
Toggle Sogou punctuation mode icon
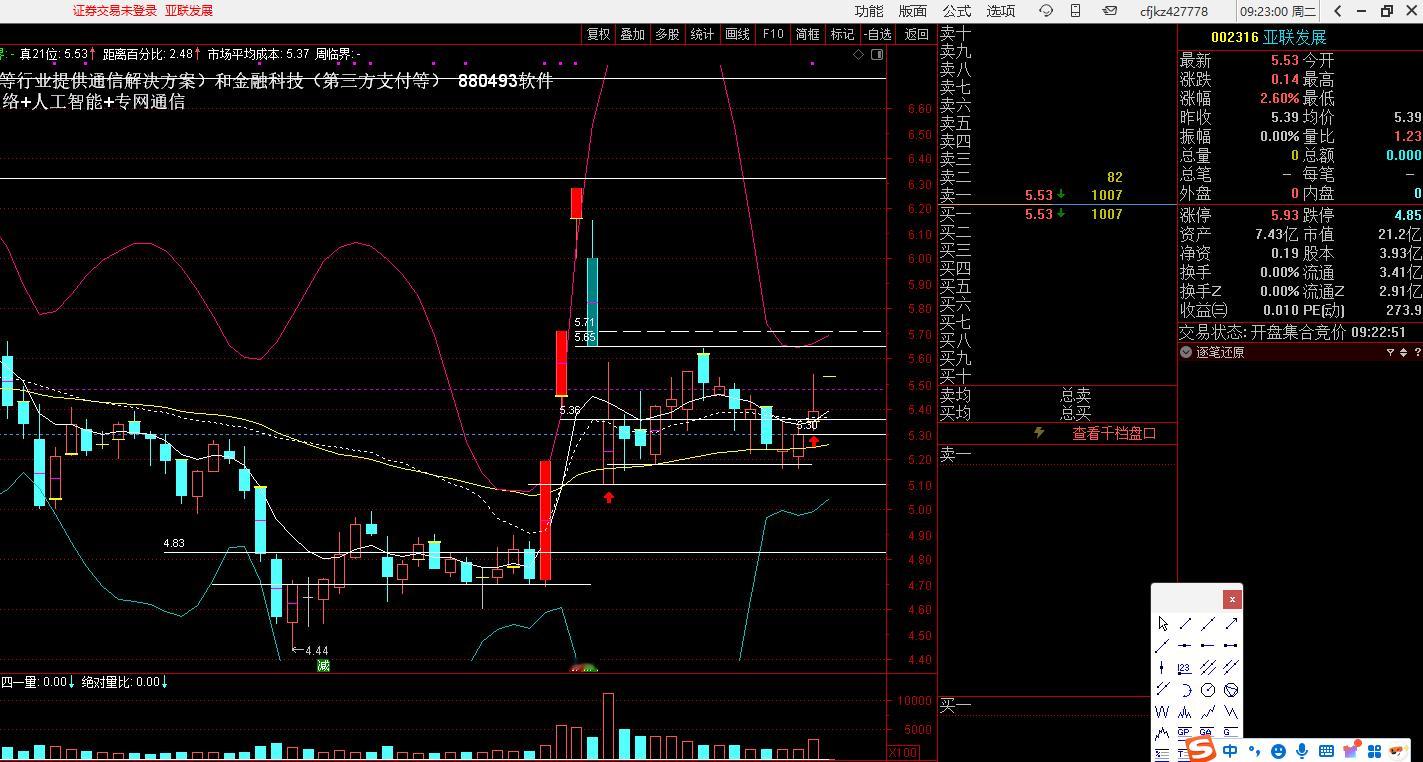(x=1254, y=751)
